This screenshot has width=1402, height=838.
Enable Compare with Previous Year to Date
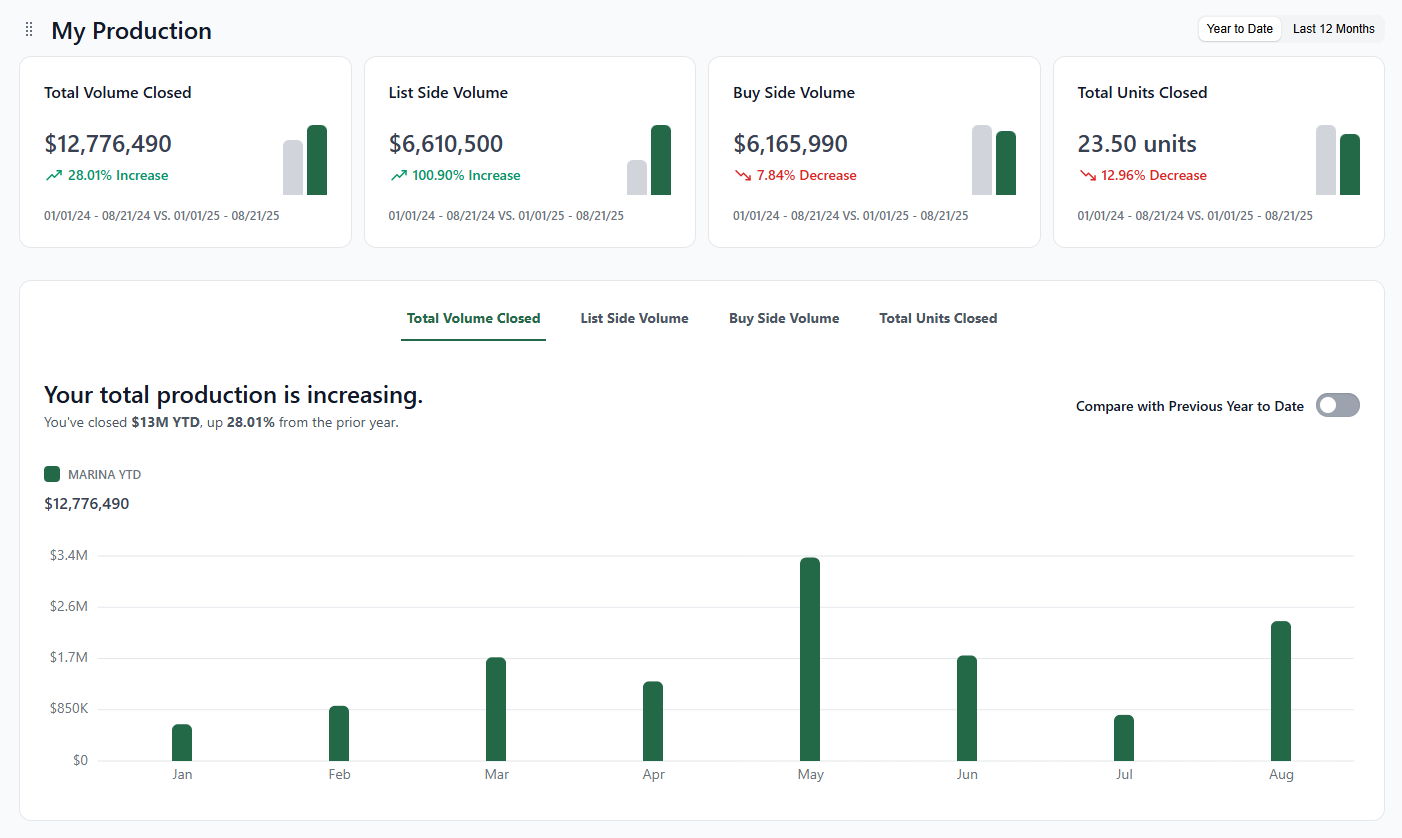pyautogui.click(x=1337, y=405)
